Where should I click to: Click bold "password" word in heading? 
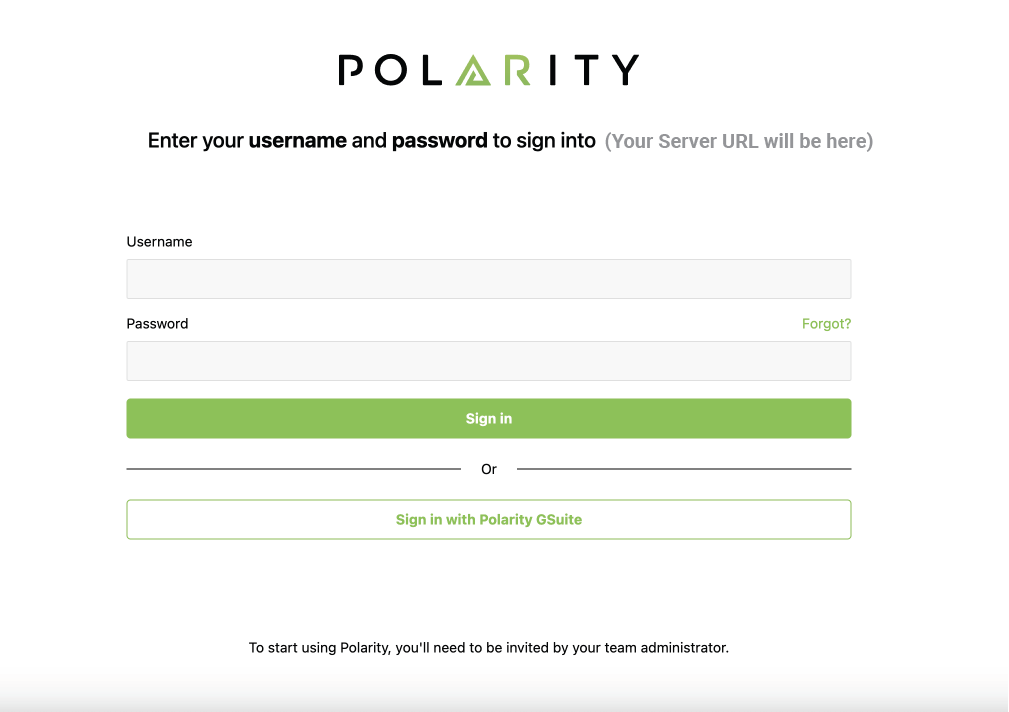(x=439, y=141)
